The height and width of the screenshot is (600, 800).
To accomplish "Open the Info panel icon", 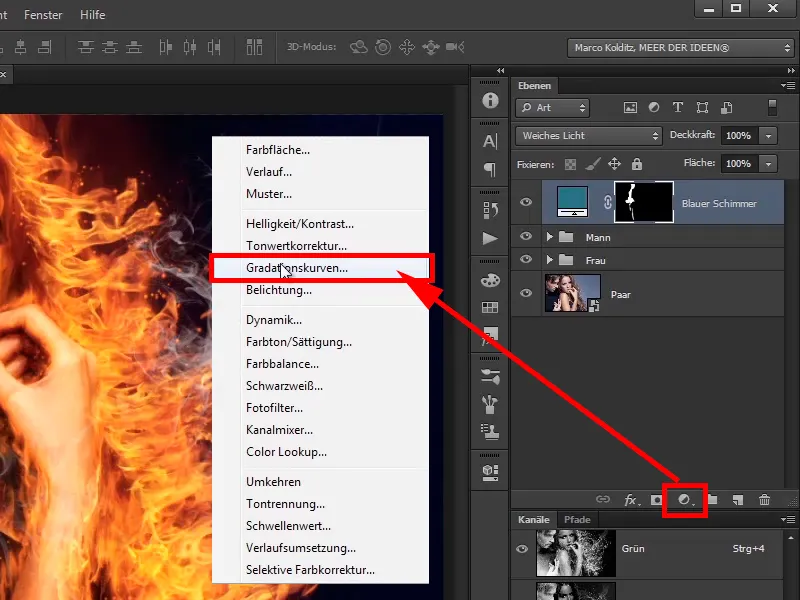I will click(x=490, y=101).
